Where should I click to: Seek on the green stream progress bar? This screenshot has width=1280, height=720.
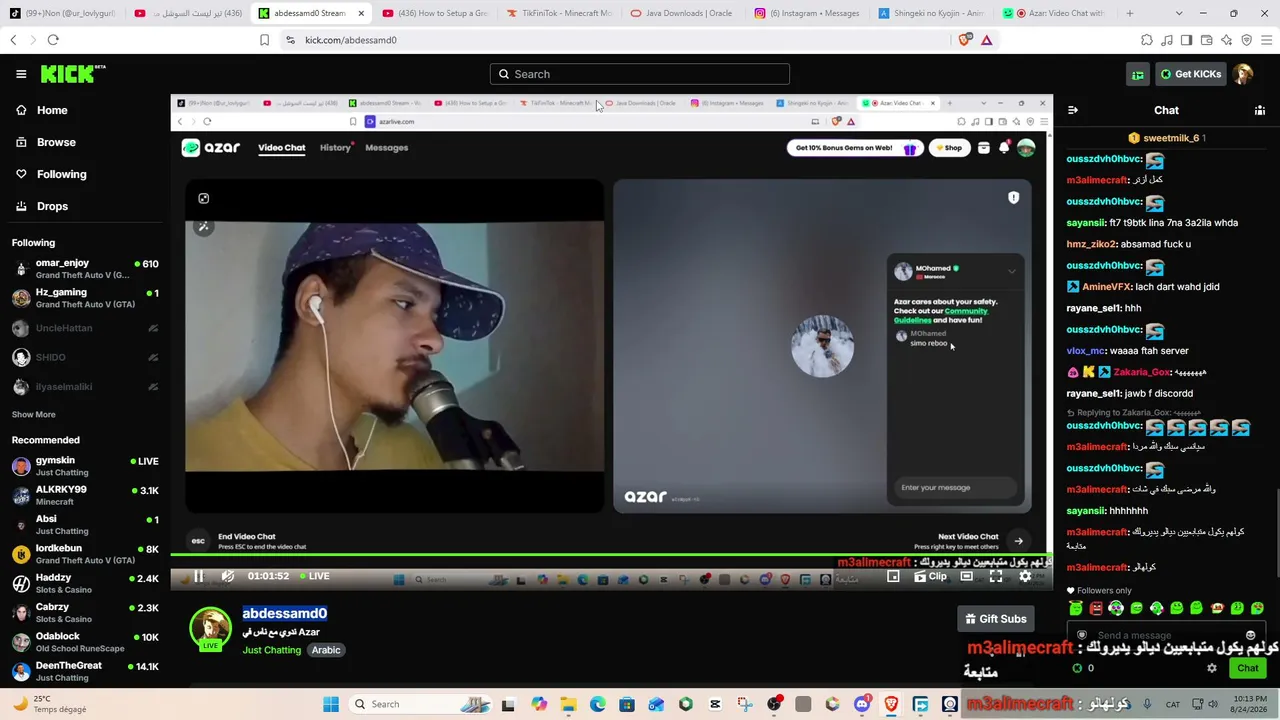[x=611, y=555]
